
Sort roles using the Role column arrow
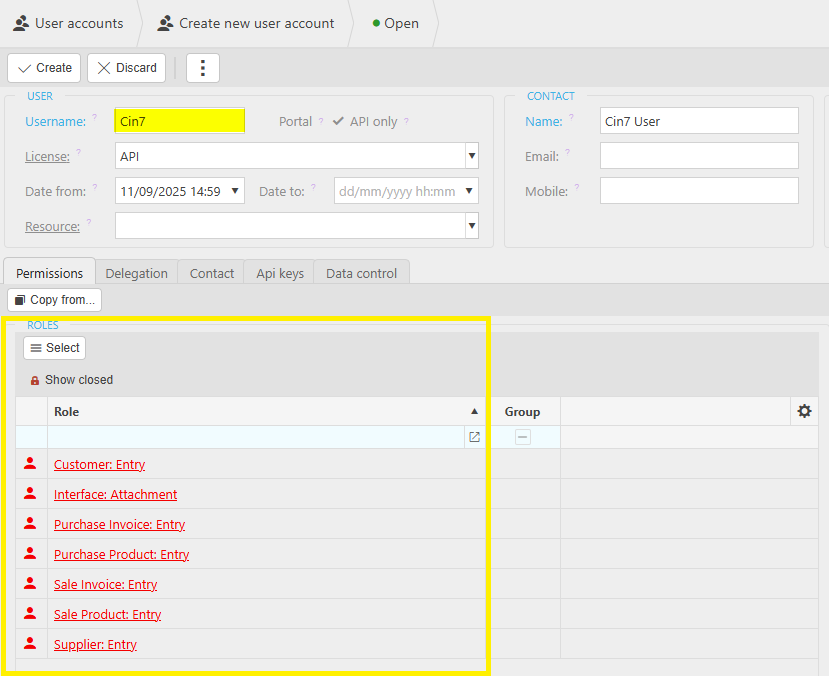(474, 411)
